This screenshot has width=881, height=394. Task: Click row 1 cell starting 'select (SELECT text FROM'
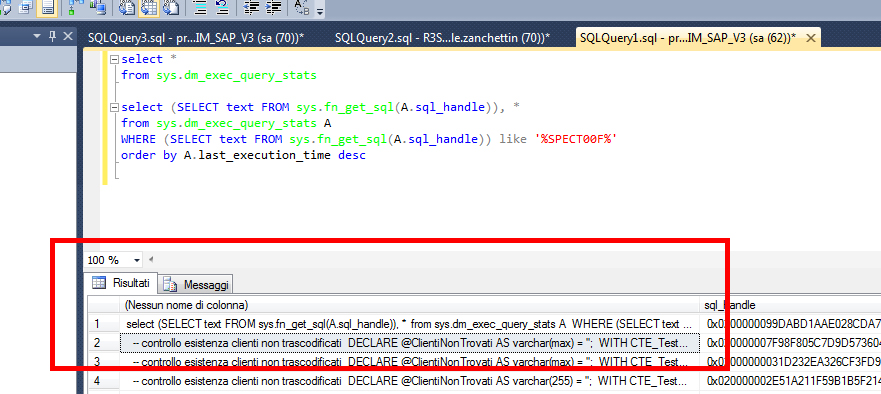(410, 324)
